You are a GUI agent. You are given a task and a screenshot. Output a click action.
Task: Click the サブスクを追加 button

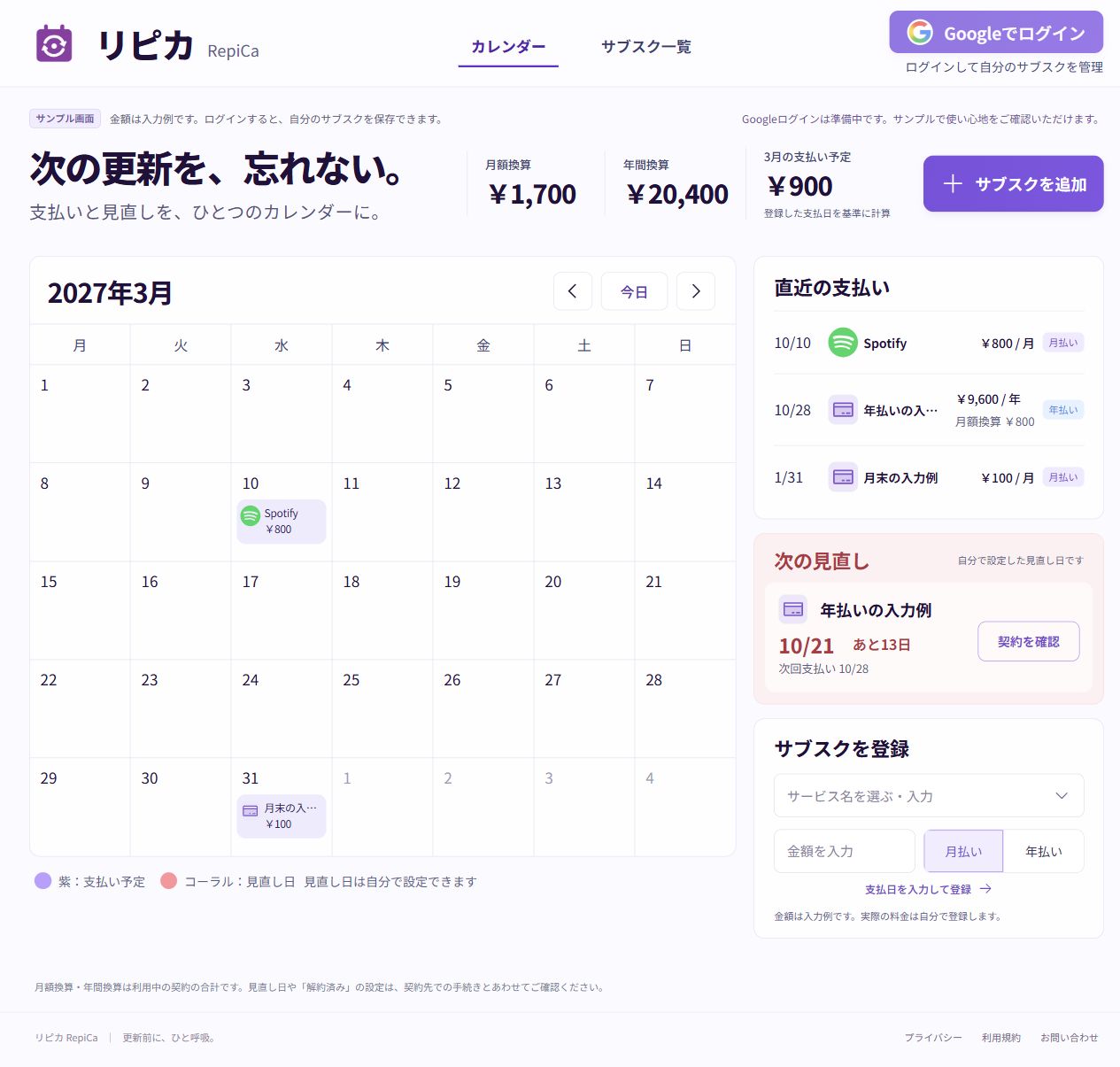click(1013, 183)
